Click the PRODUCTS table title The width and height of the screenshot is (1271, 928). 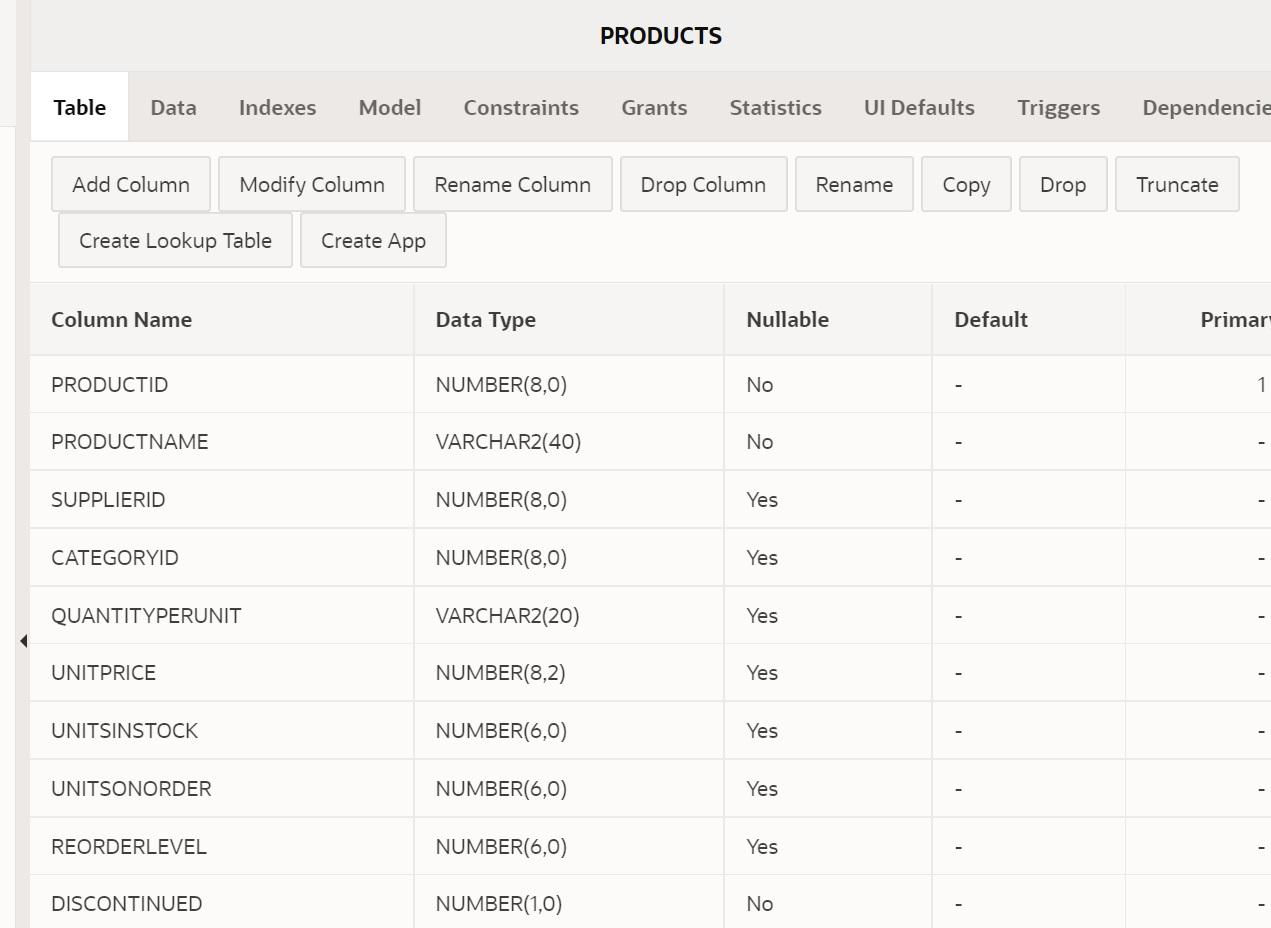tap(661, 36)
